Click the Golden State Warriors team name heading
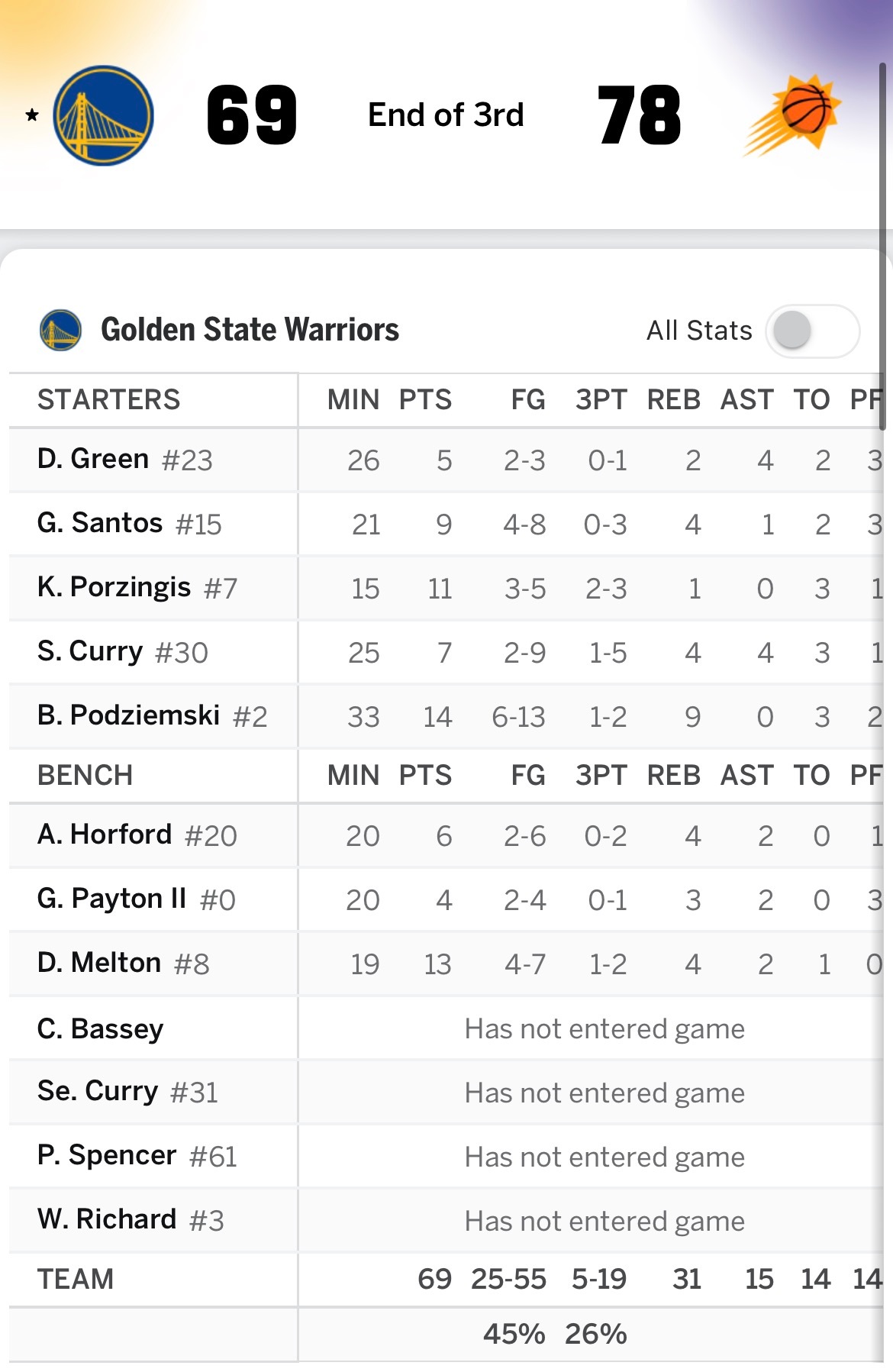The width and height of the screenshot is (893, 1372). point(250,330)
